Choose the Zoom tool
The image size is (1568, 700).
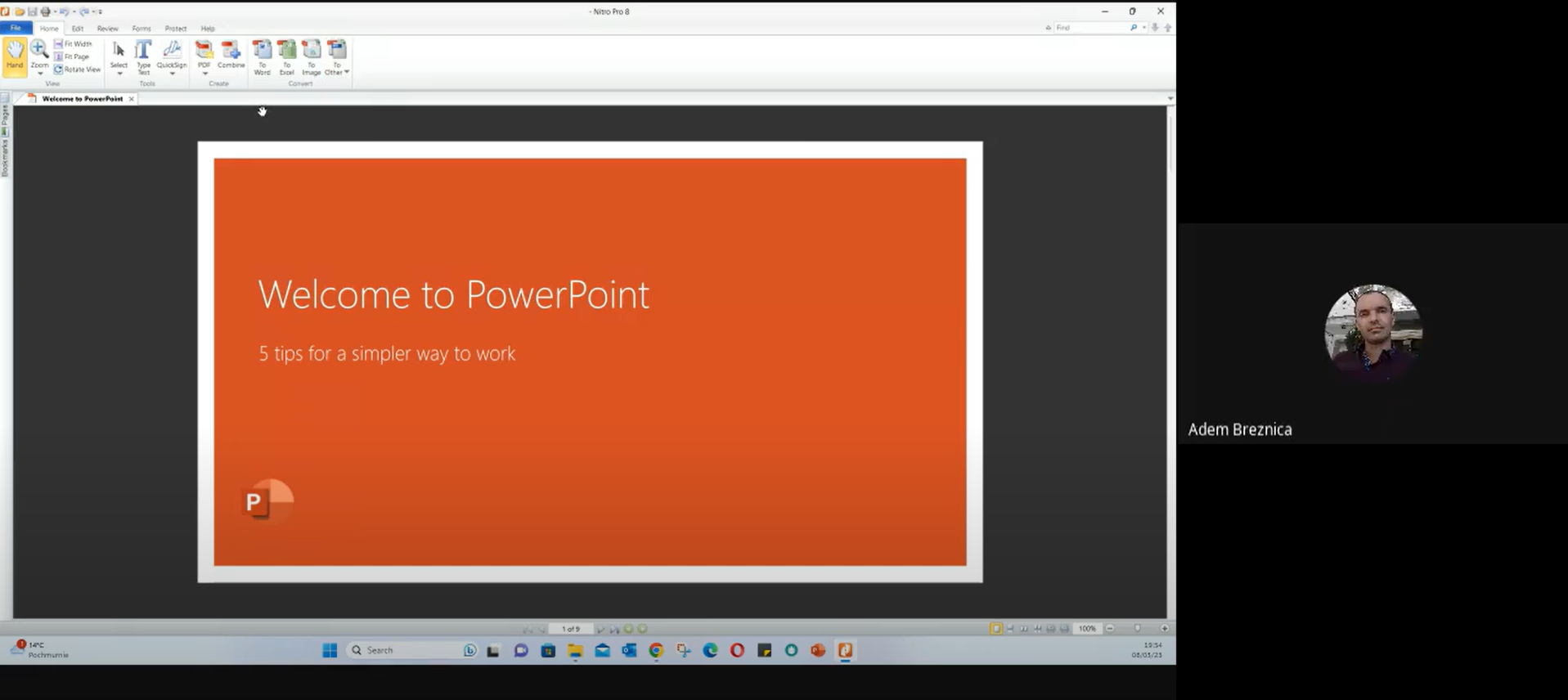[39, 53]
